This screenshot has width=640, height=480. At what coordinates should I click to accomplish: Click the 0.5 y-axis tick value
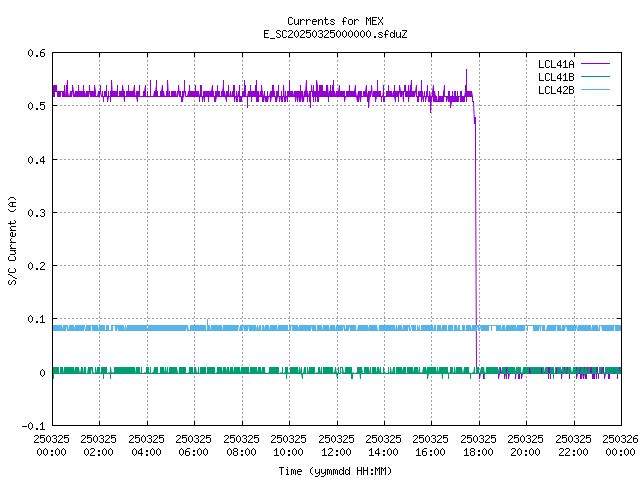click(36, 106)
